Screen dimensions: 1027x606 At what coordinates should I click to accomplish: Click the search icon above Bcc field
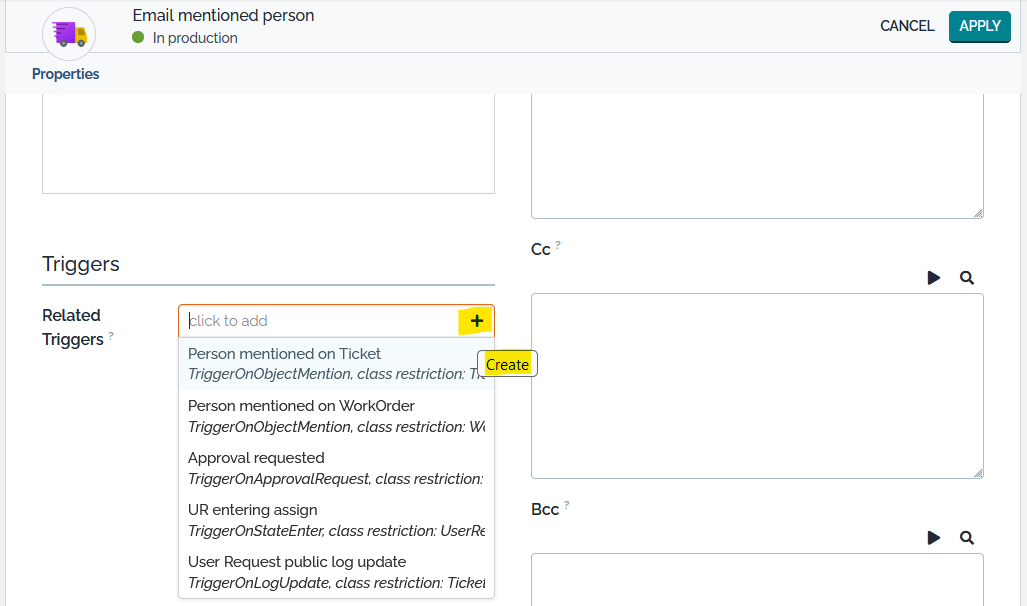[x=966, y=538]
